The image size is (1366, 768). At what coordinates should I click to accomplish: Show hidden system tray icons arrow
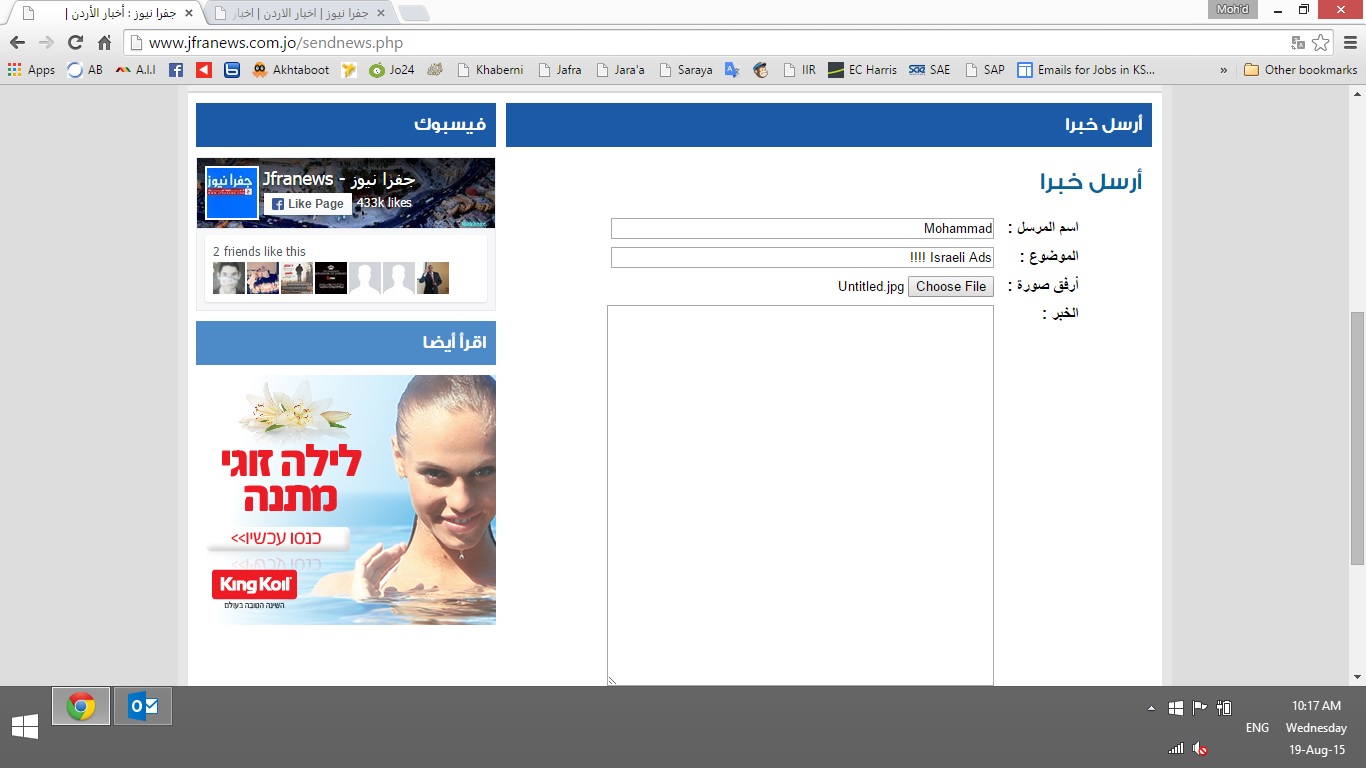(x=1151, y=708)
